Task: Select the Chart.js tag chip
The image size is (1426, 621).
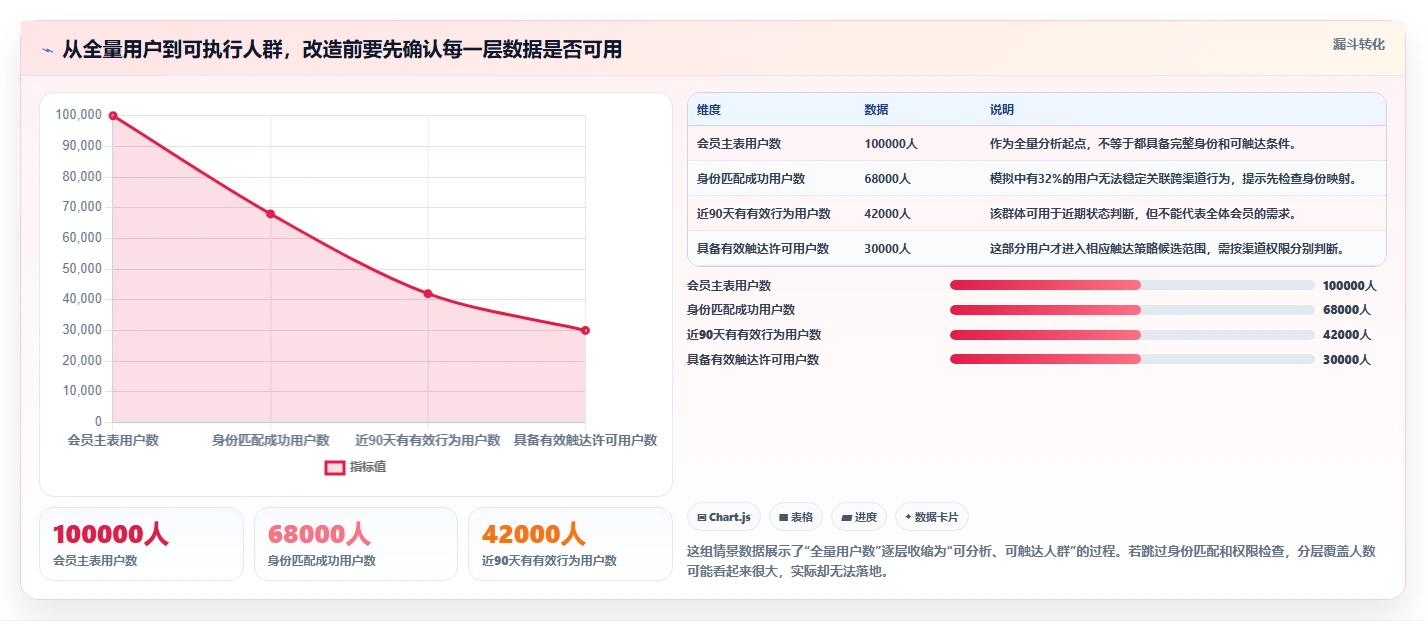Action: tap(723, 517)
